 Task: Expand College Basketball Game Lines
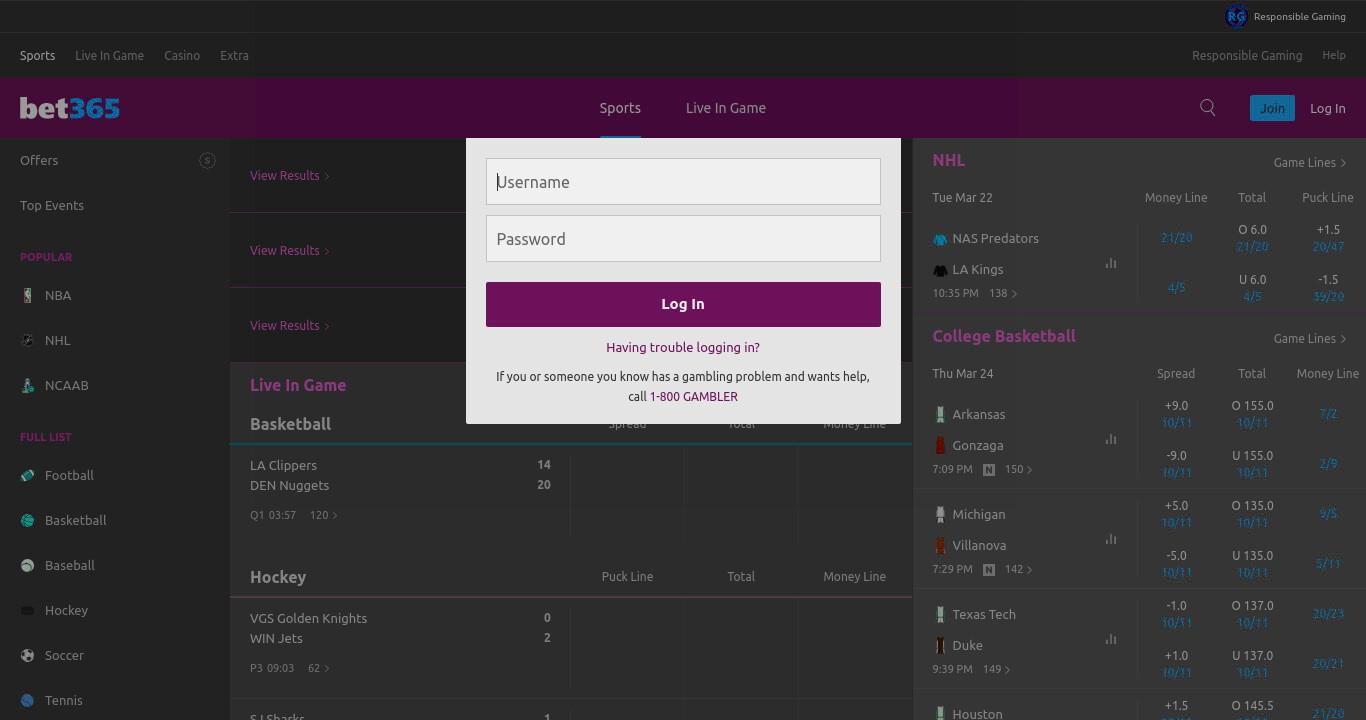[x=1310, y=338]
